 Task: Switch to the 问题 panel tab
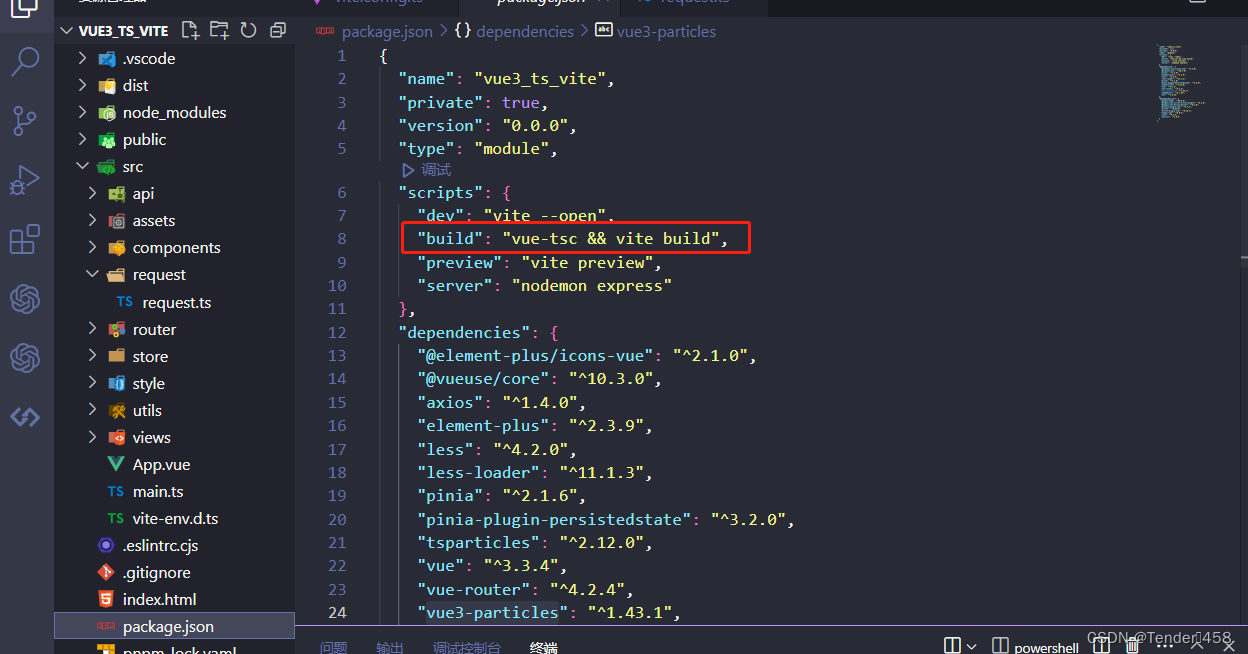tap(334, 647)
